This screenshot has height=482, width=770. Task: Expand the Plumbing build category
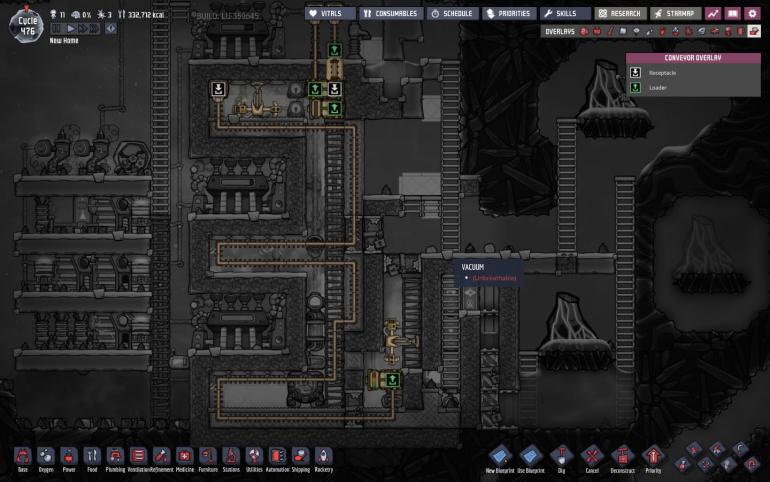pyautogui.click(x=115, y=456)
